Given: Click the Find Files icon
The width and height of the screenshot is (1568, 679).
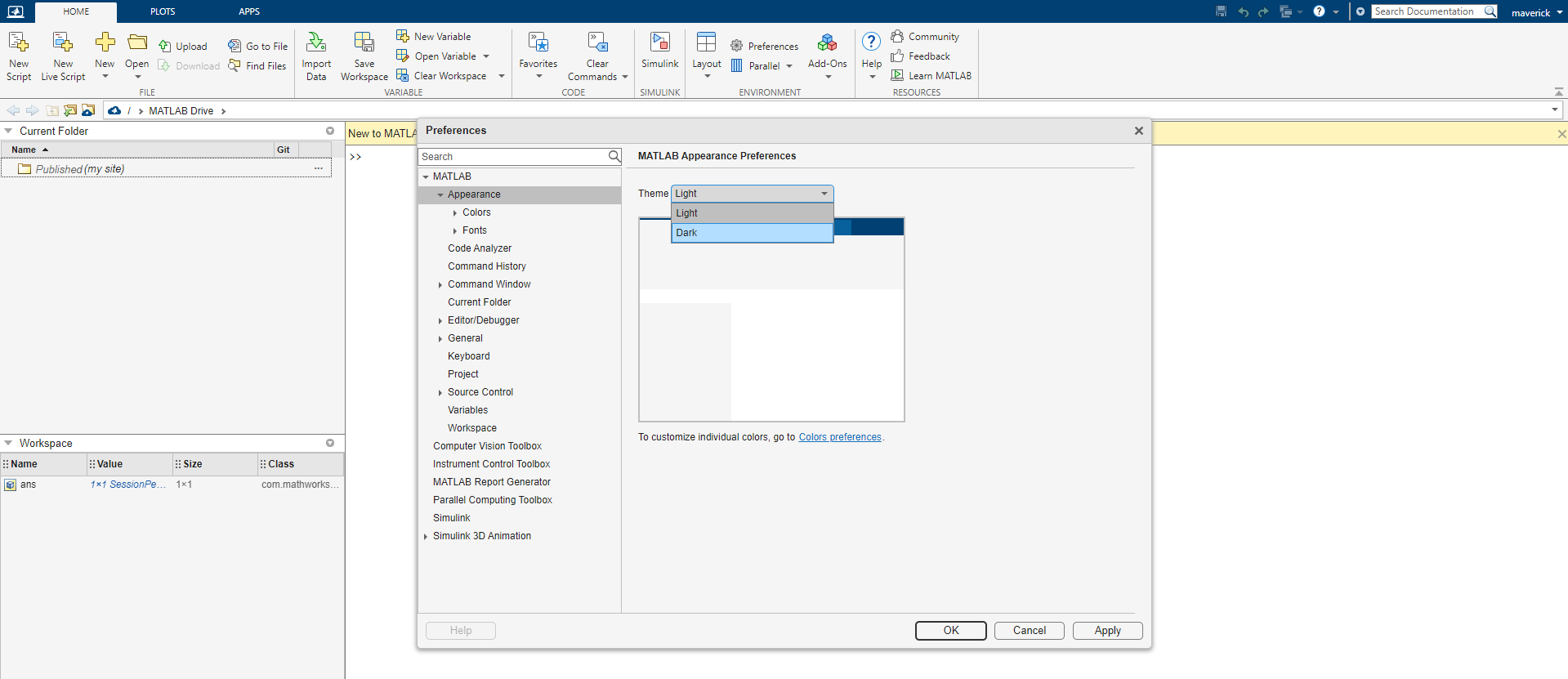Looking at the screenshot, I should [x=235, y=65].
